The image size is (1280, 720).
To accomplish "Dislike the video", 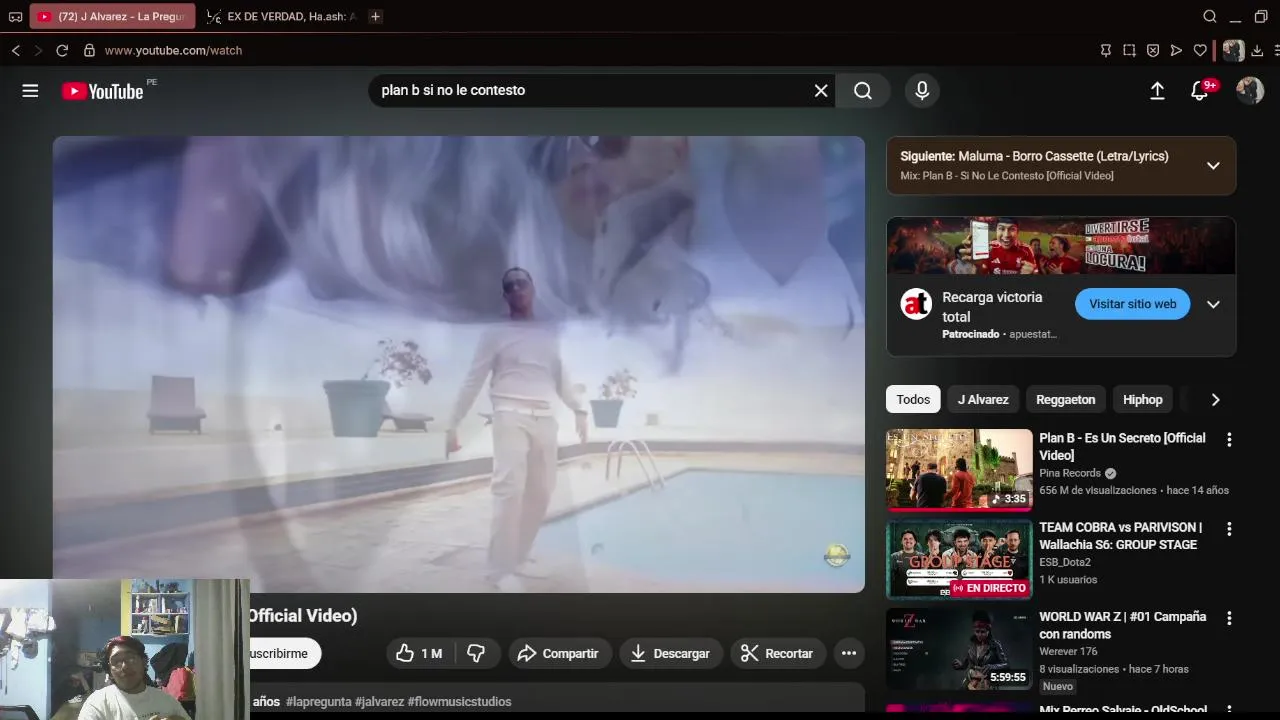I will 477,653.
